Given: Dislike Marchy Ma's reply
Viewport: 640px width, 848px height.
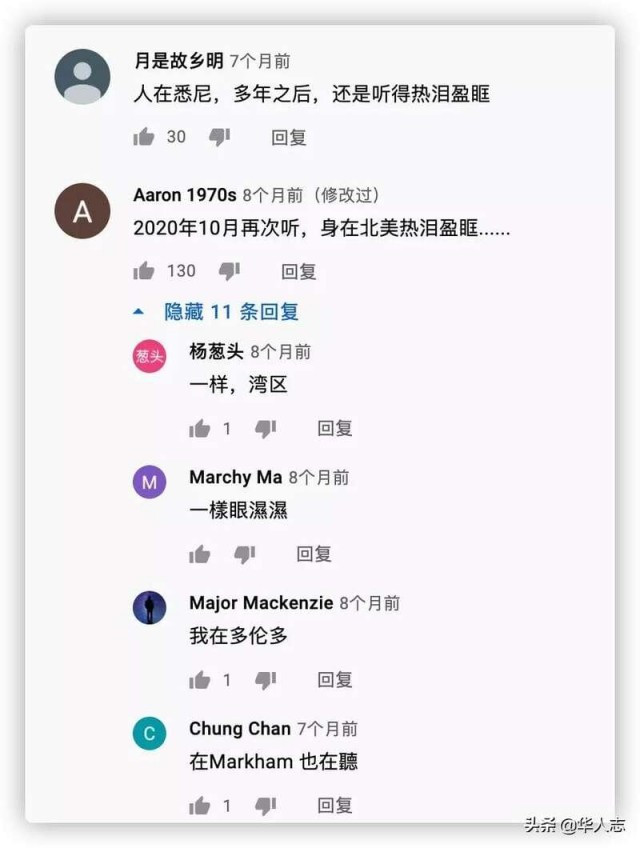Looking at the screenshot, I should click(x=245, y=554).
